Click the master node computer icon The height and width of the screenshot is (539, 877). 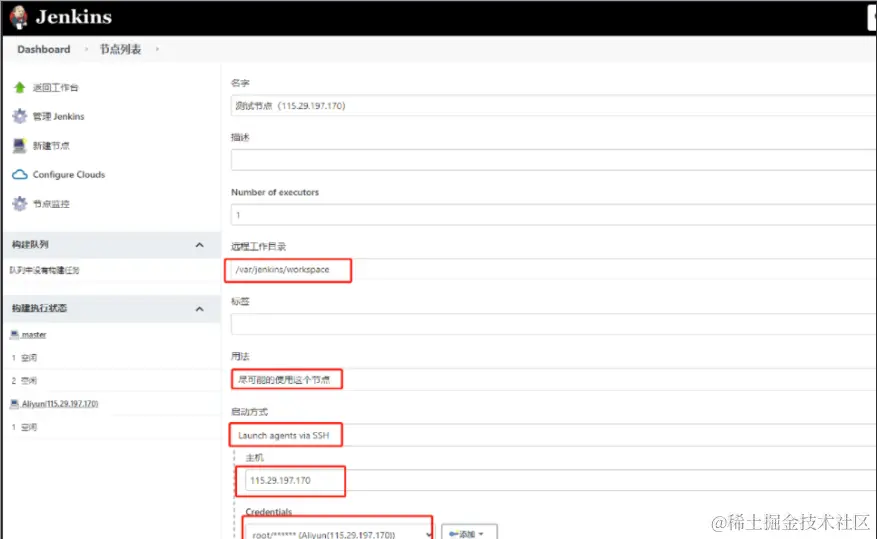click(x=15, y=334)
